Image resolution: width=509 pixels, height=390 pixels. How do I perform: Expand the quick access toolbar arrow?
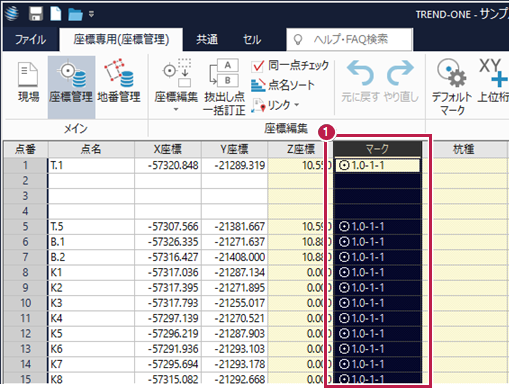click(91, 15)
